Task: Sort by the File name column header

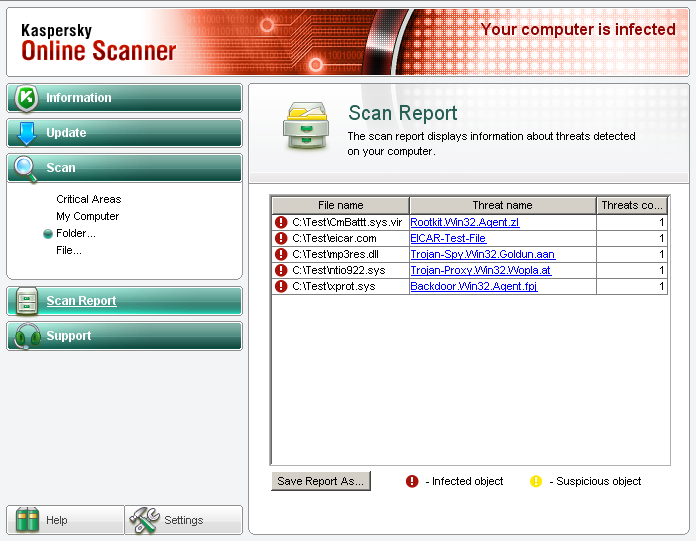Action: point(340,205)
